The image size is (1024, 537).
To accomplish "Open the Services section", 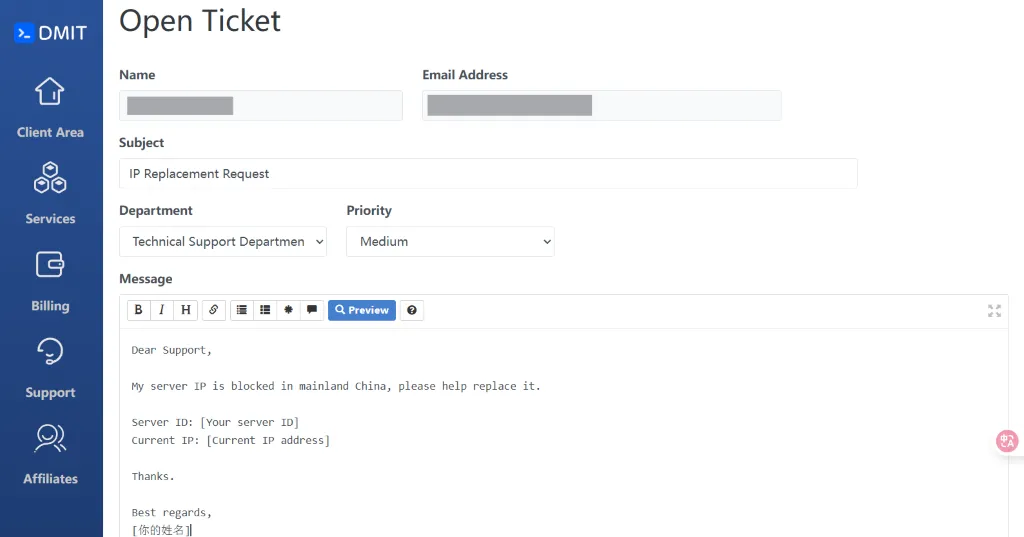I will click(x=50, y=193).
